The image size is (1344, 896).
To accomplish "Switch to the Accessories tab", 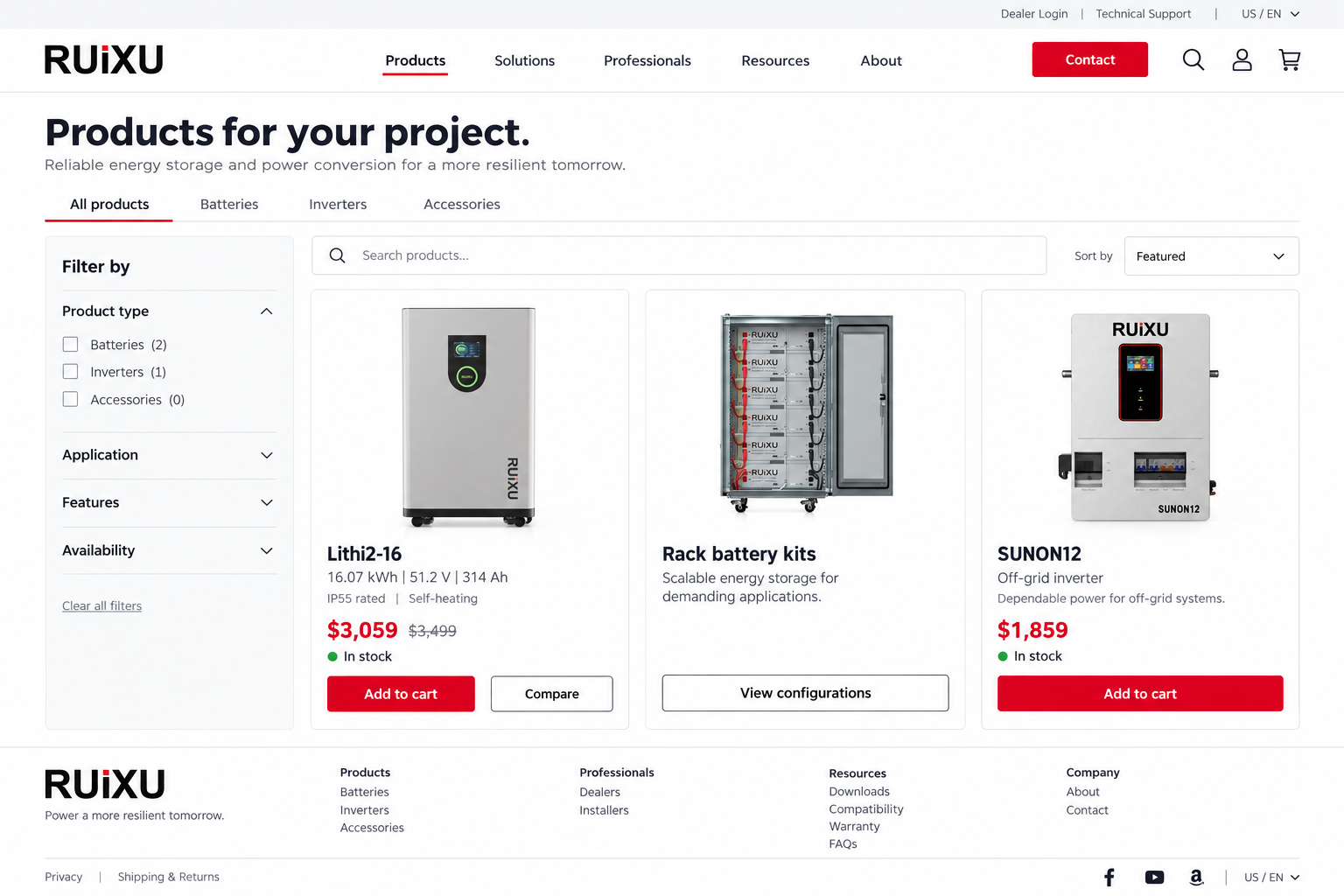I will 462,204.
